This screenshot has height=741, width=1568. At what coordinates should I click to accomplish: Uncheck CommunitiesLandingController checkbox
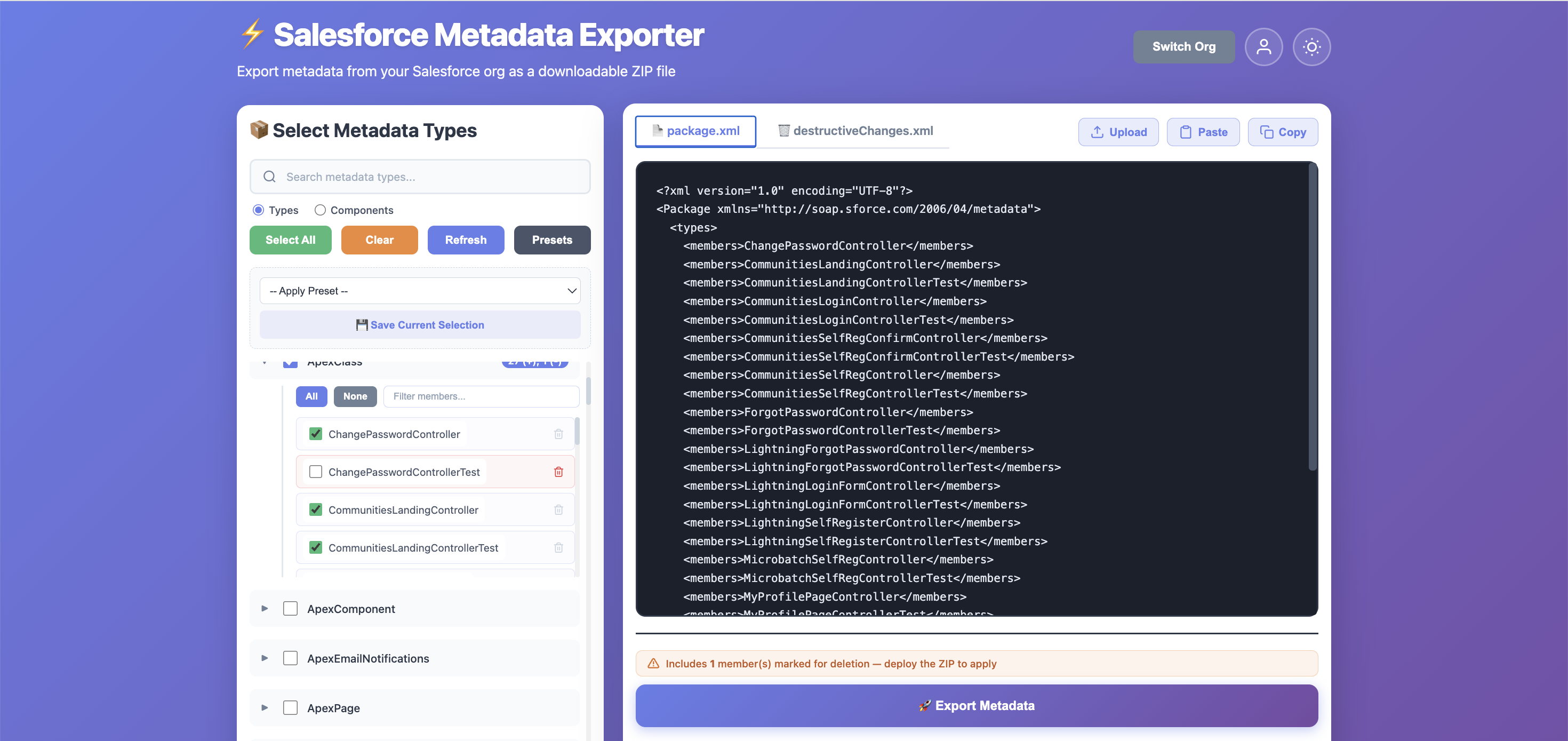pos(315,509)
